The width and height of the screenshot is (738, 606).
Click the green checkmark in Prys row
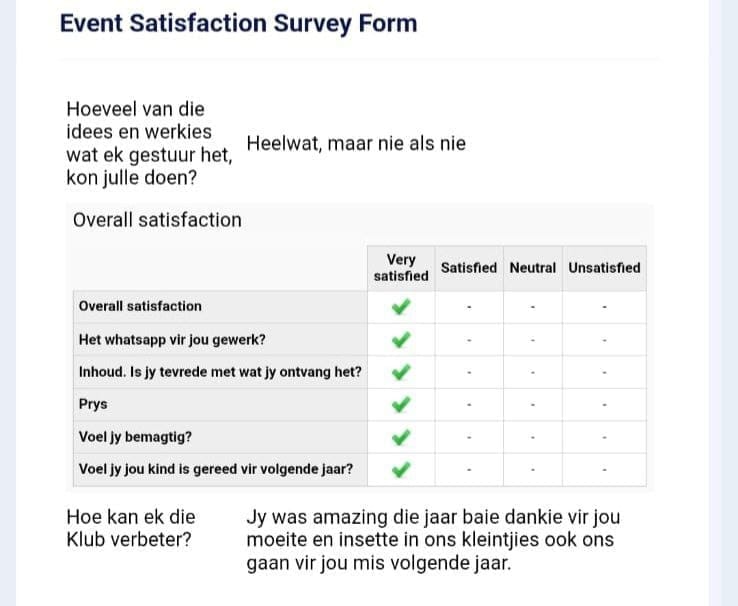point(401,405)
